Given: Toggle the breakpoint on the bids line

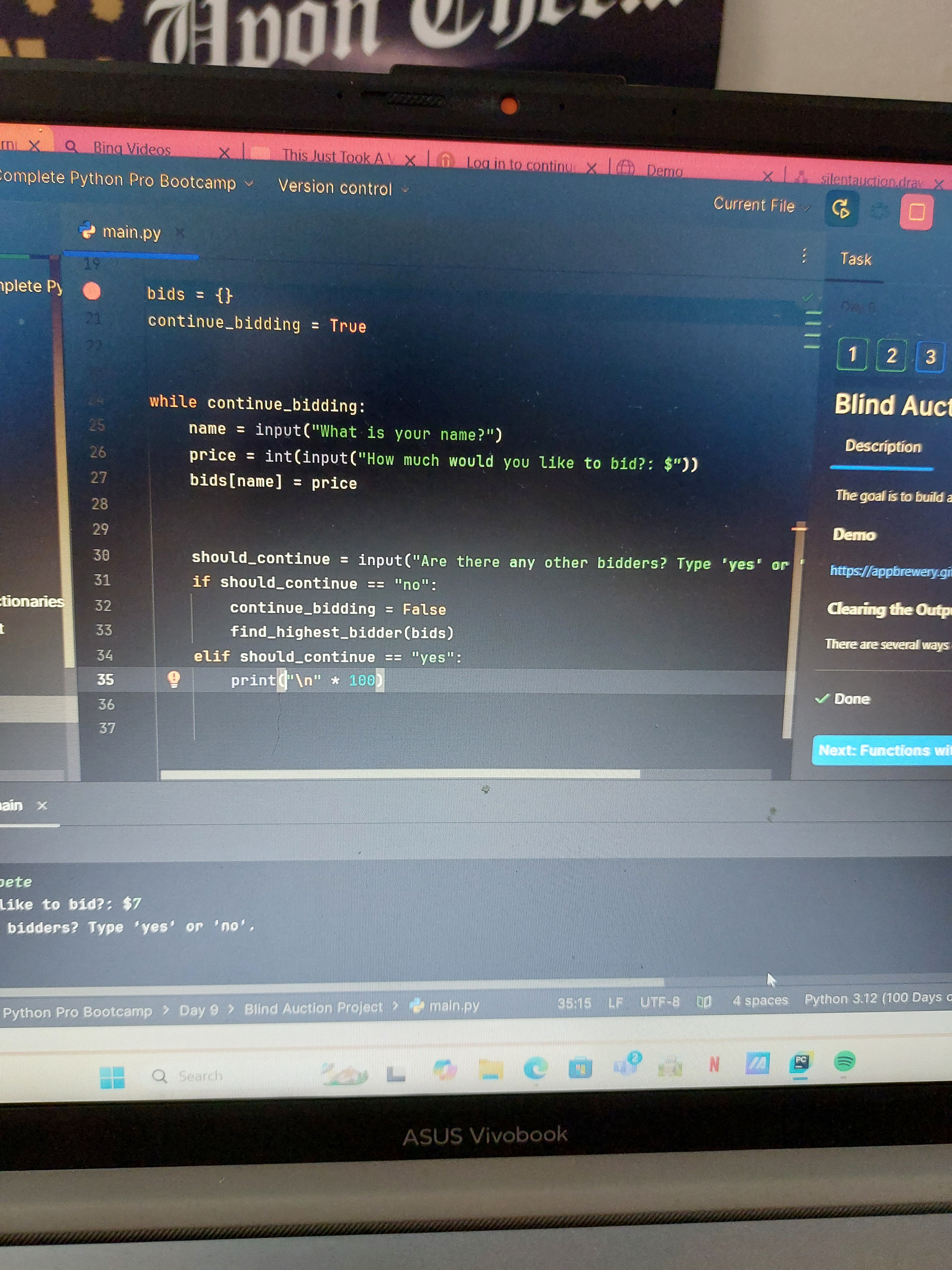Looking at the screenshot, I should pos(92,291).
